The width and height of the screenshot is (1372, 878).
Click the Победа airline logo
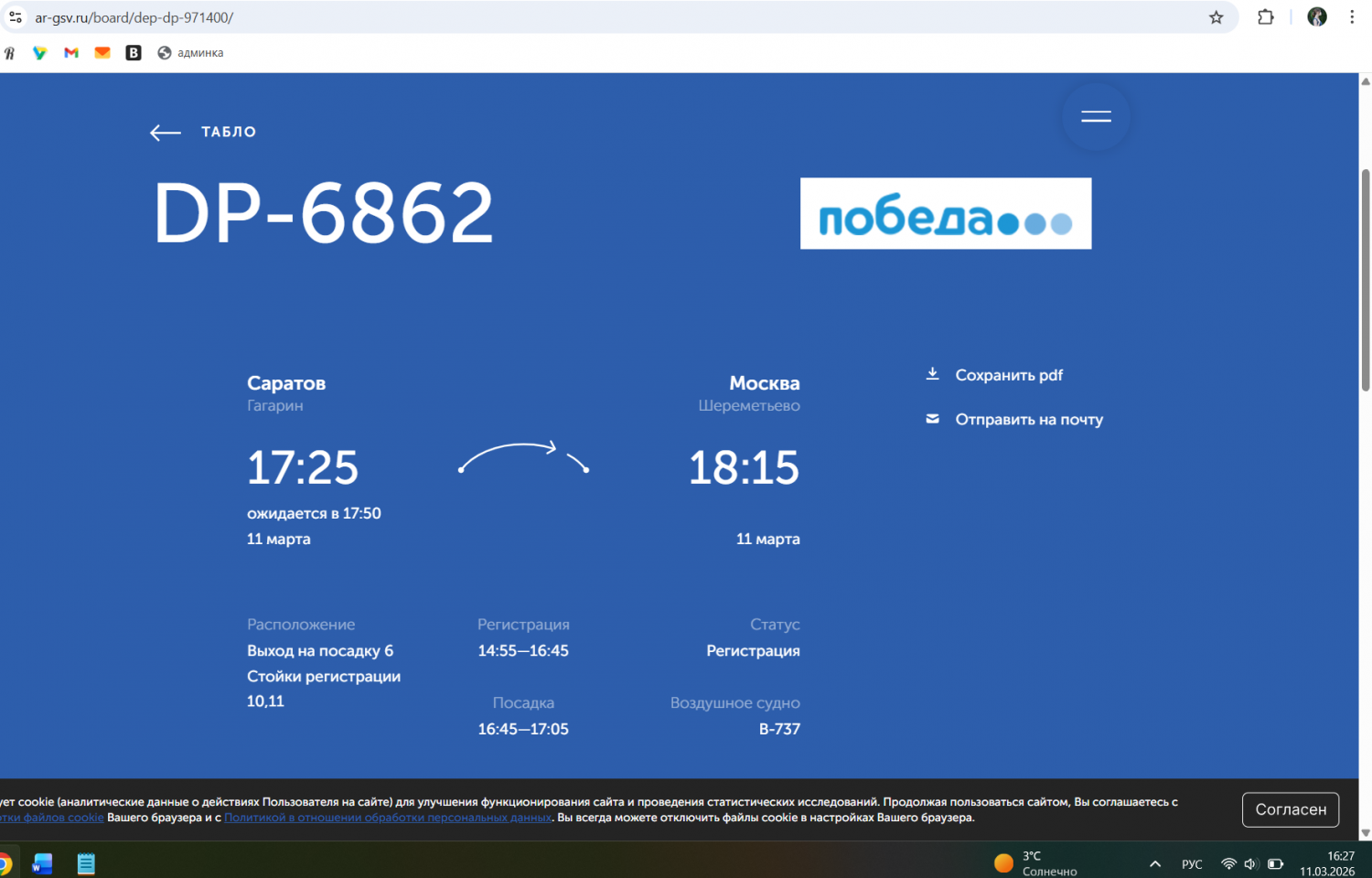coord(945,213)
